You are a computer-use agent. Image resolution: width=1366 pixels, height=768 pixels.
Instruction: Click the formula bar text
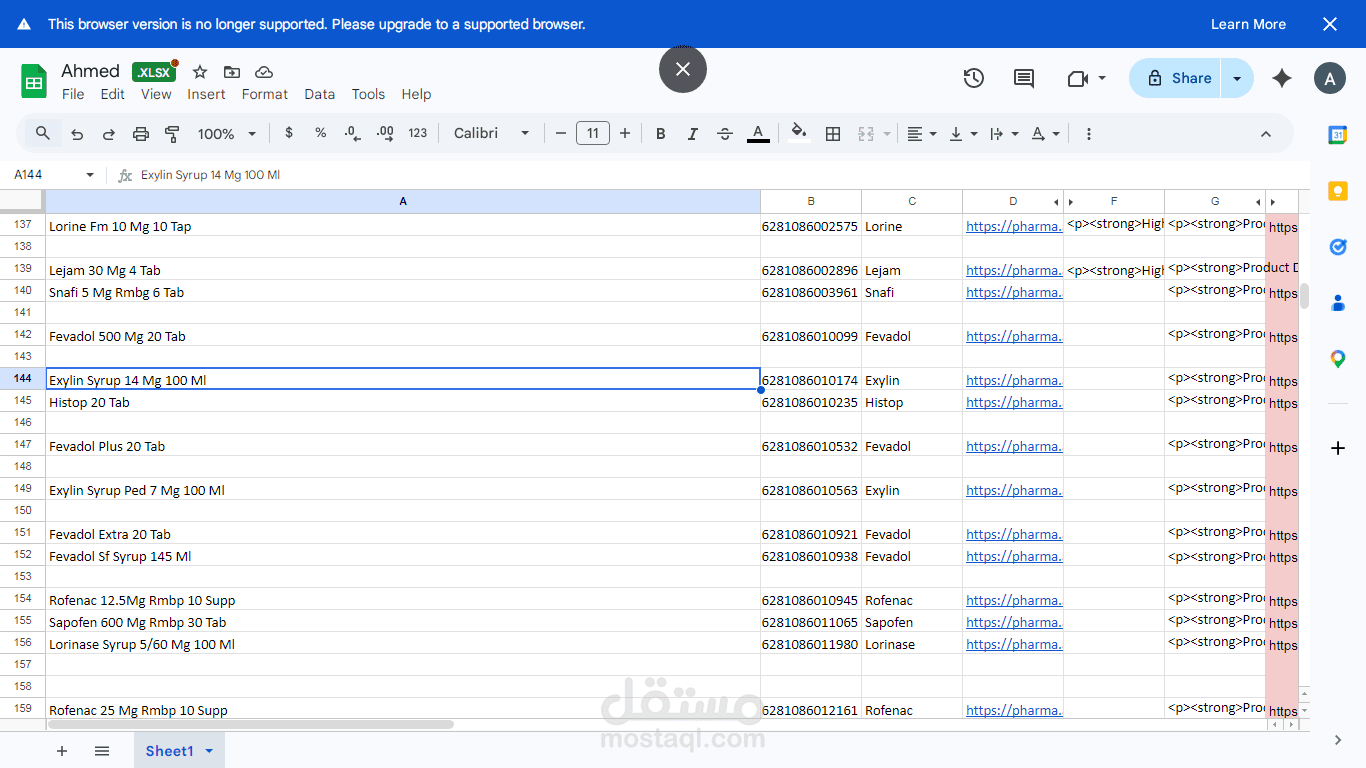(210, 175)
